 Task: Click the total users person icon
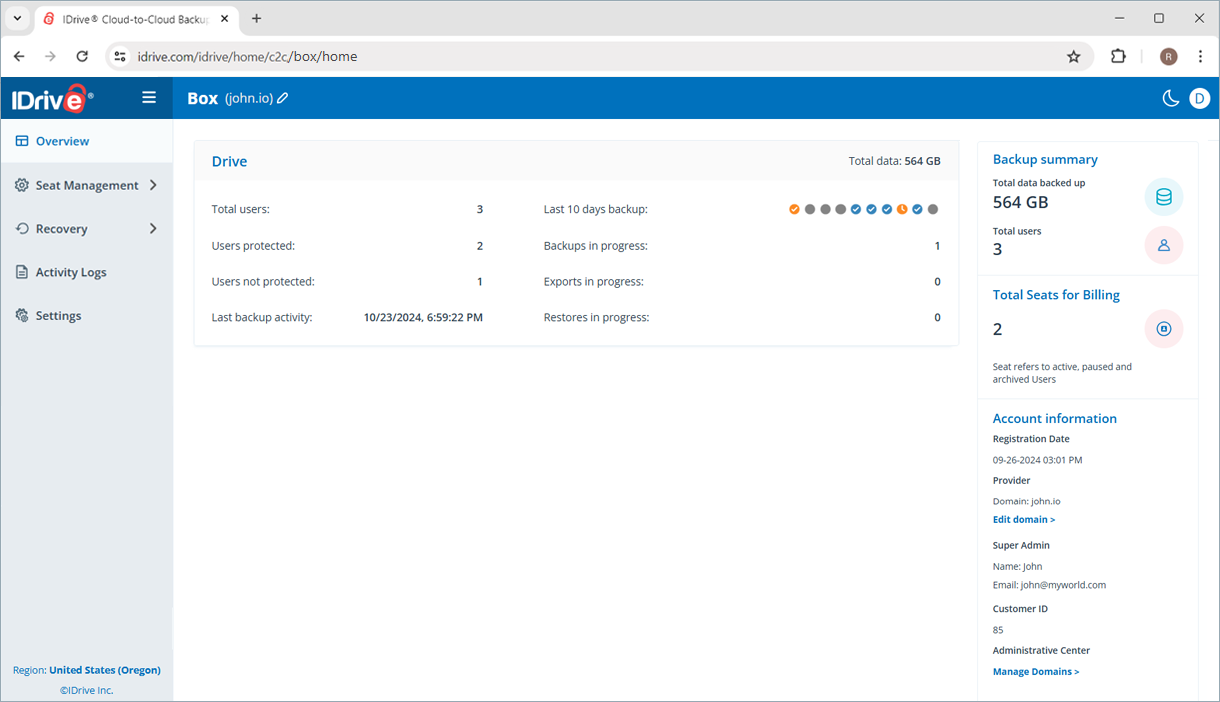[1163, 245]
